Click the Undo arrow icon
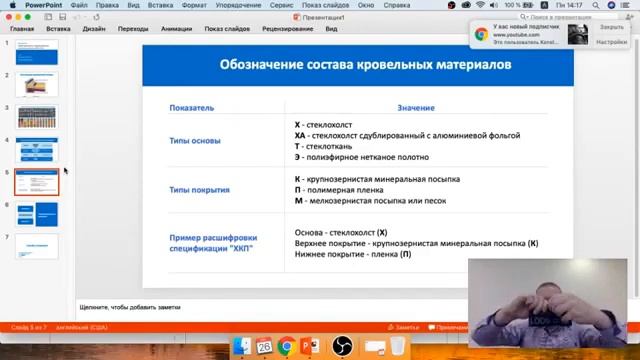Screen dimensions: 640x360 click(x=76, y=17)
